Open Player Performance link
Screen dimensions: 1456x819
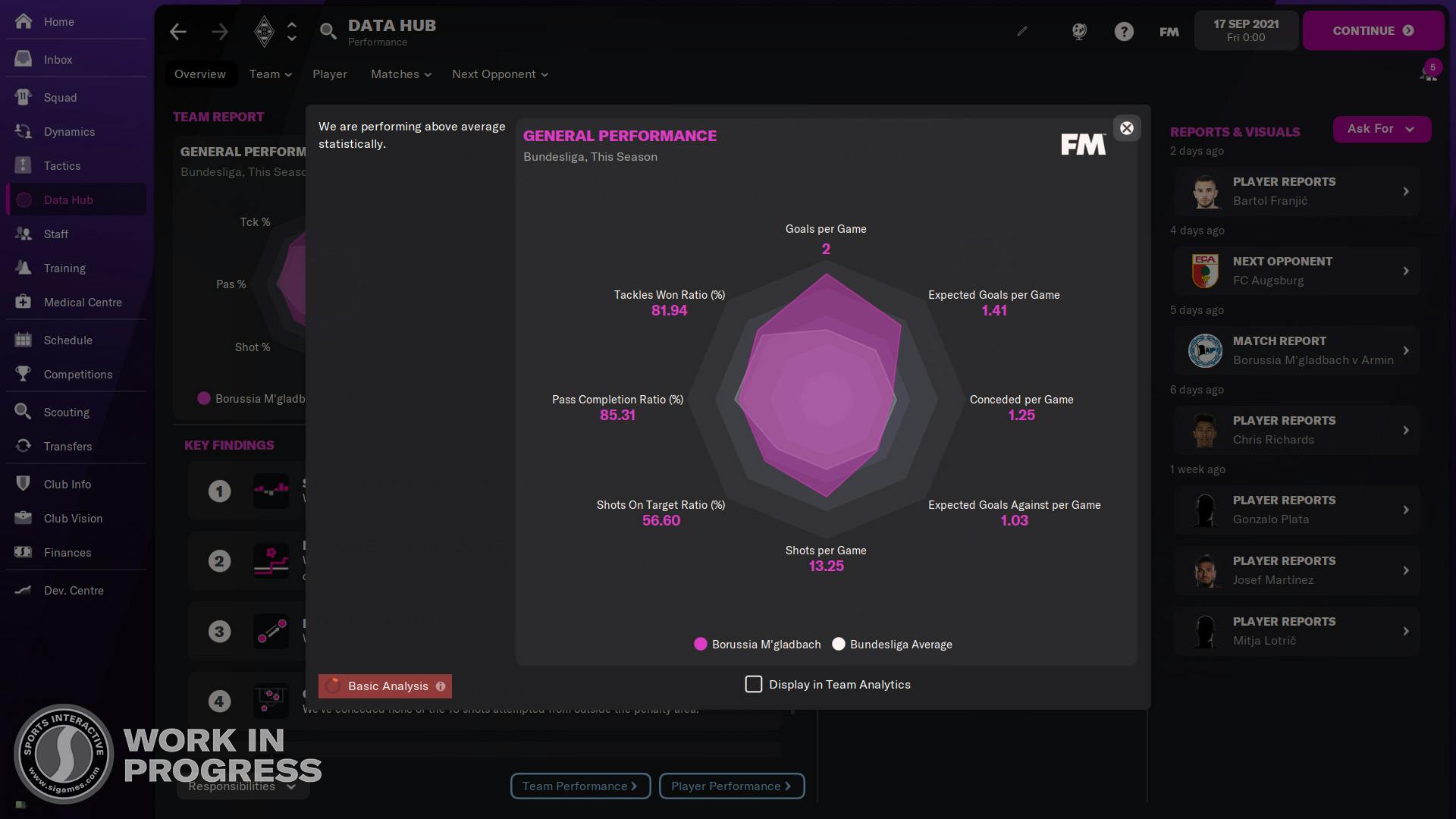[732, 786]
